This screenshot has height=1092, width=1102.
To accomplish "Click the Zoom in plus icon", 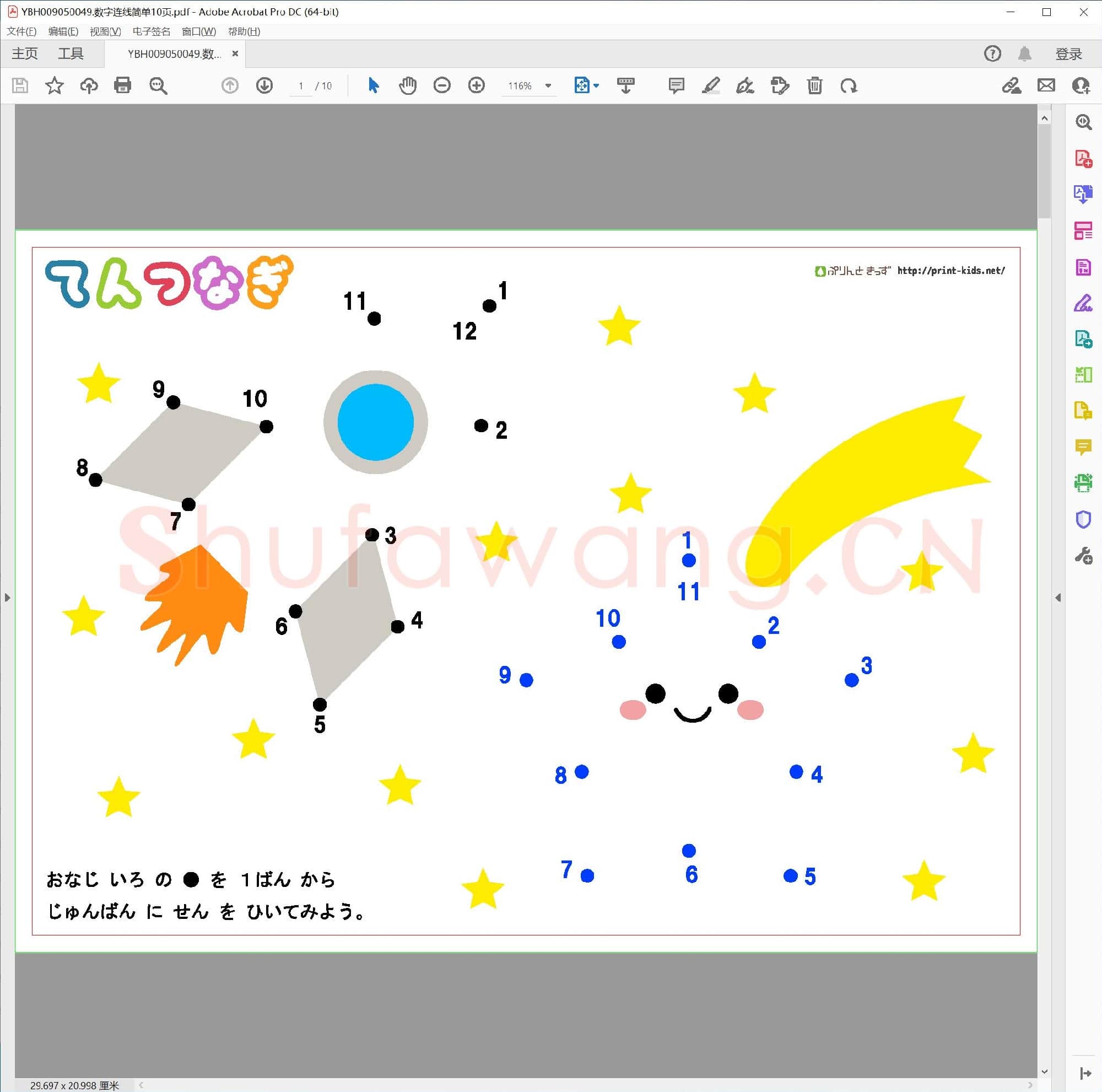I will coord(476,85).
